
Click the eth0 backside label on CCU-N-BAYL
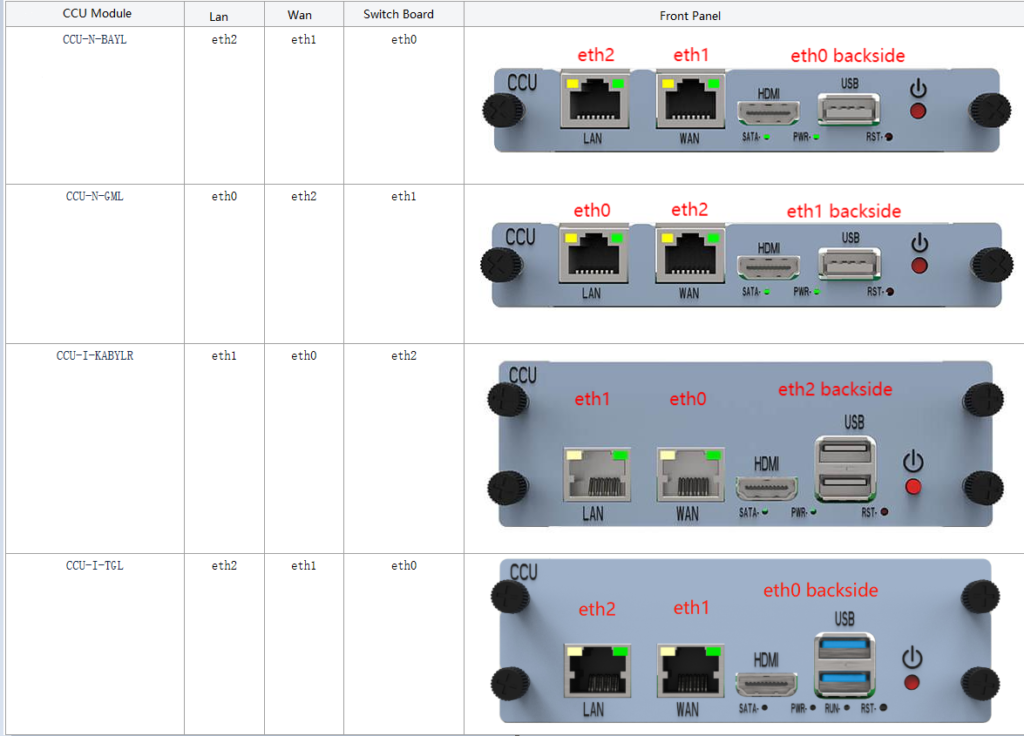[x=847, y=56]
